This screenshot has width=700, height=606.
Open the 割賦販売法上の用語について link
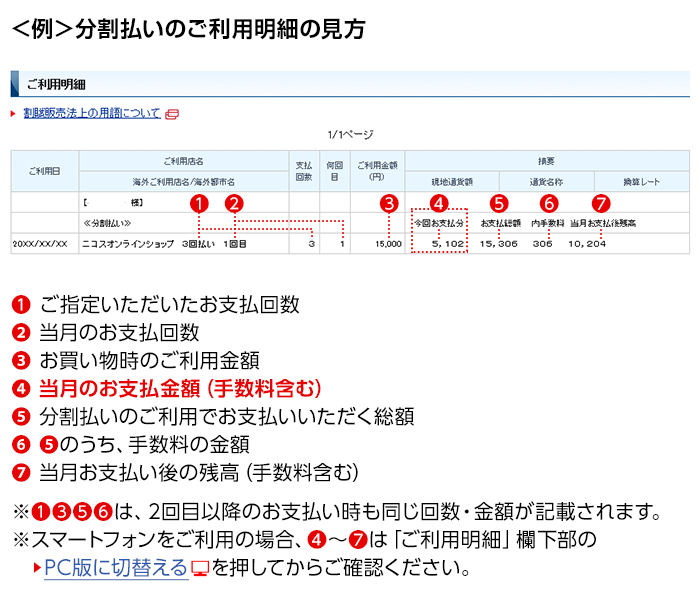point(91,114)
